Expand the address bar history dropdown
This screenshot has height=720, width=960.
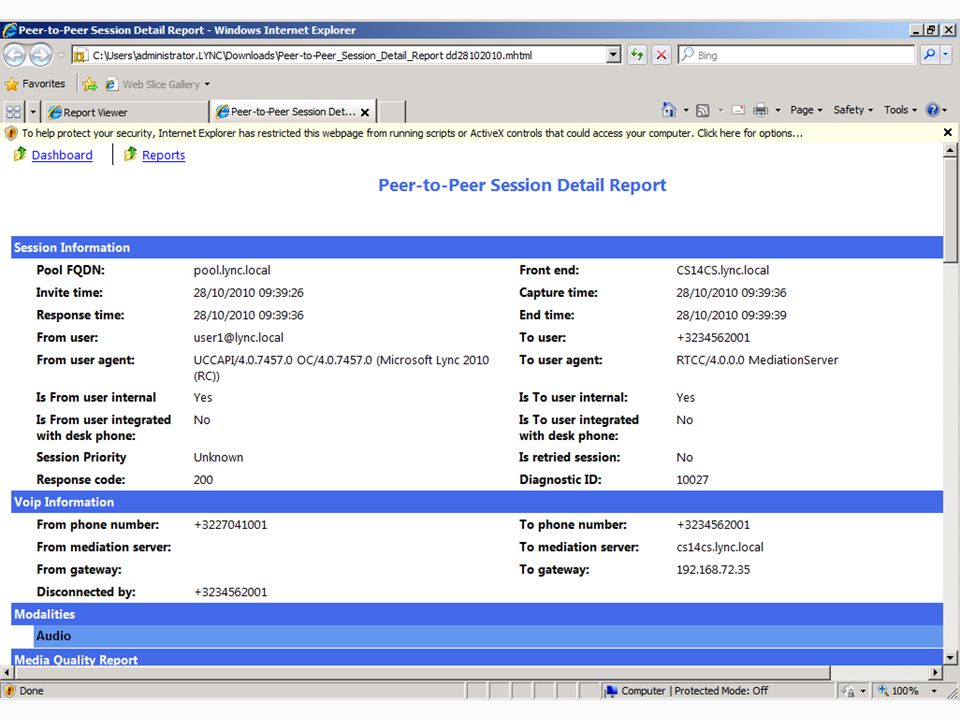[x=613, y=55]
